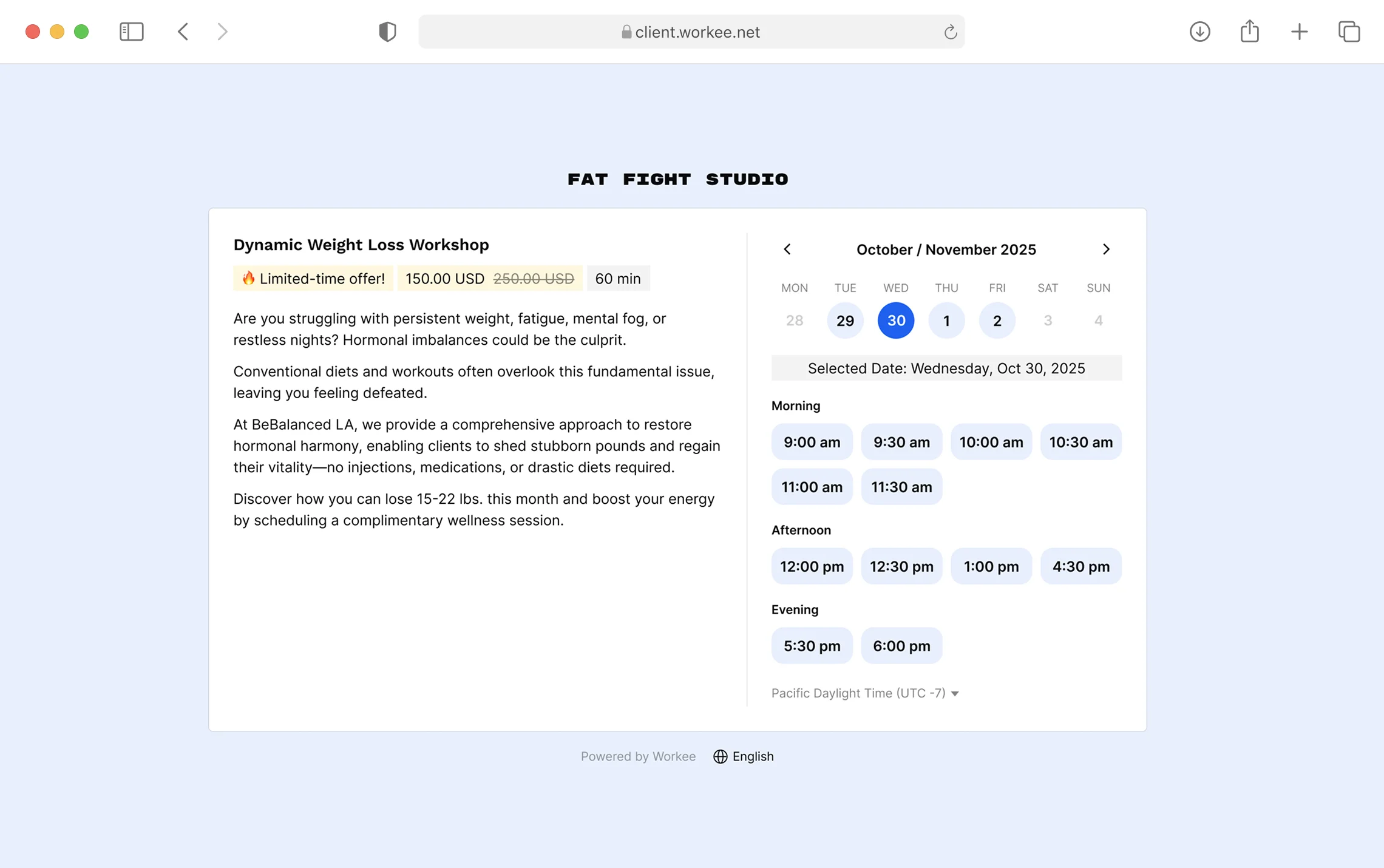The height and width of the screenshot is (868, 1384).
Task: Reload the page with refresh icon
Action: pyautogui.click(x=950, y=32)
